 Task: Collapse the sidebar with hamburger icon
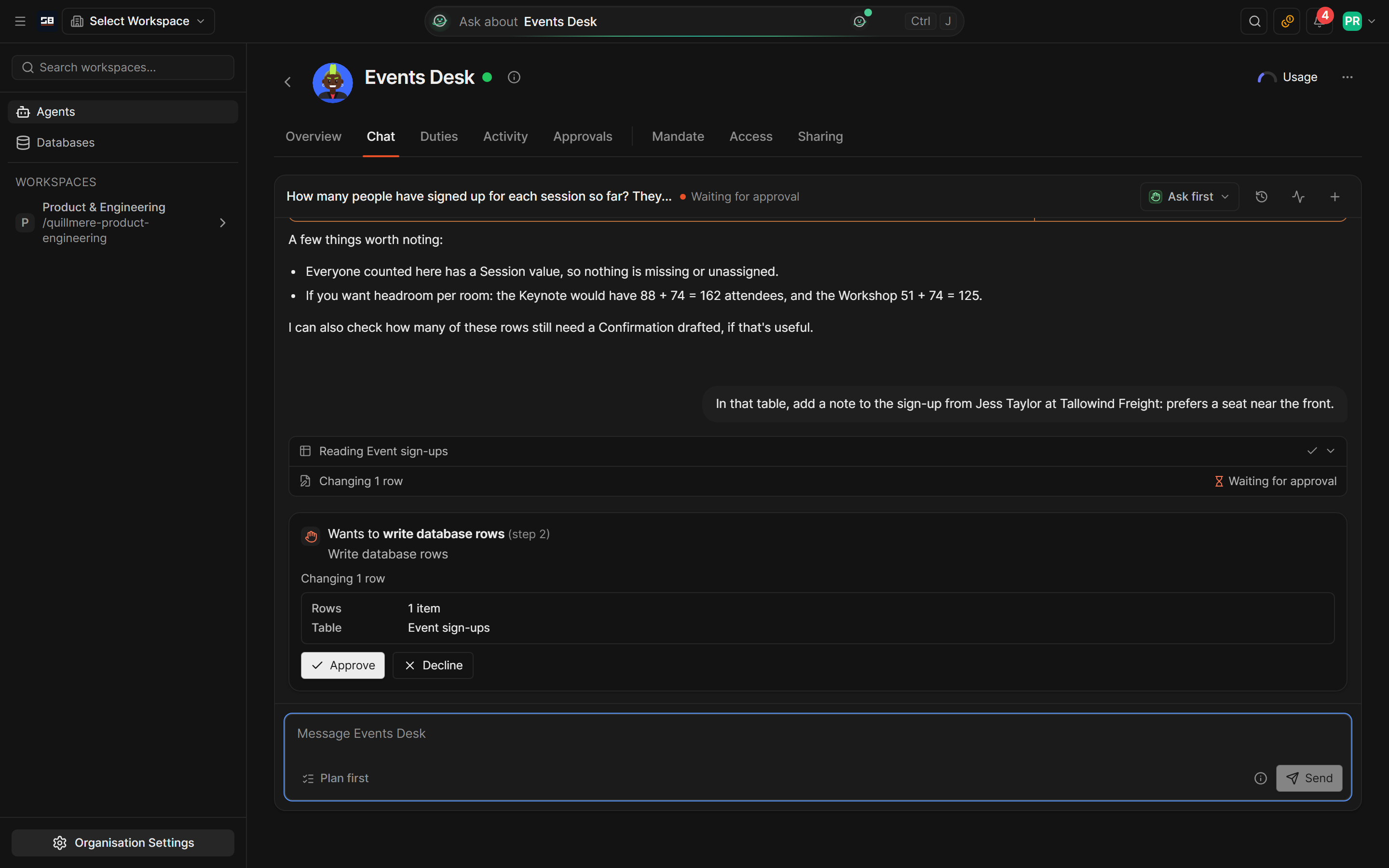point(20,21)
